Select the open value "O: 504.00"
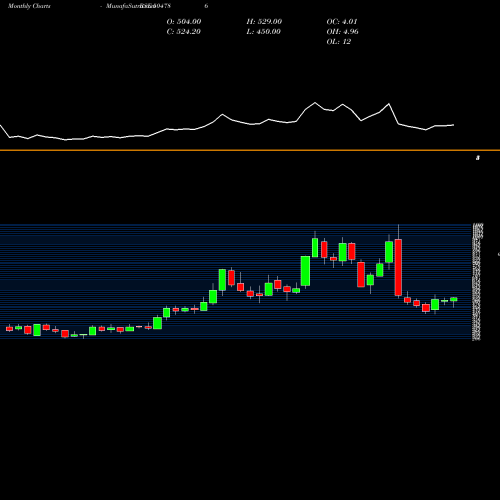500x500 pixels. point(184,22)
